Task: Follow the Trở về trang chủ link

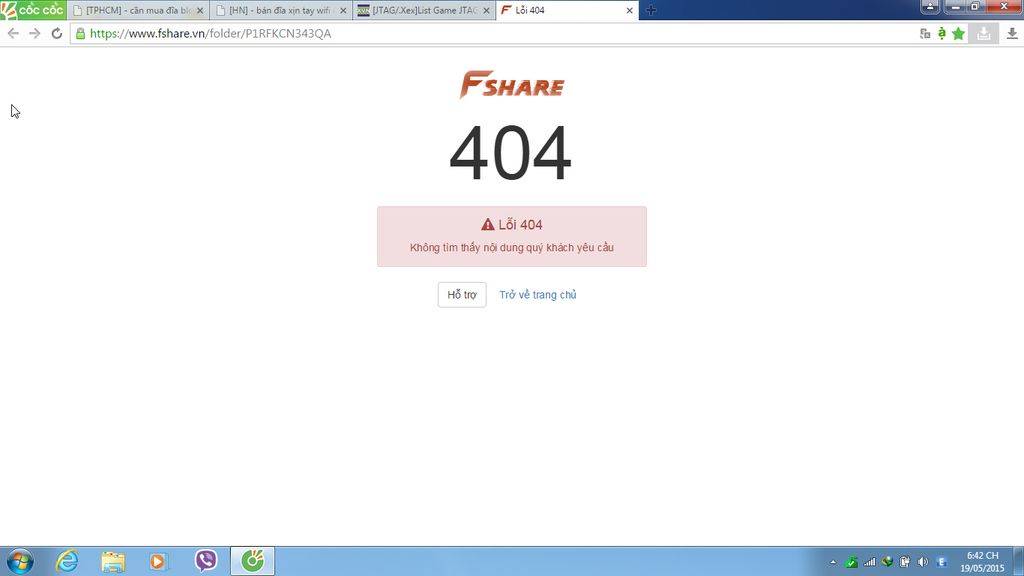Action: (537, 295)
